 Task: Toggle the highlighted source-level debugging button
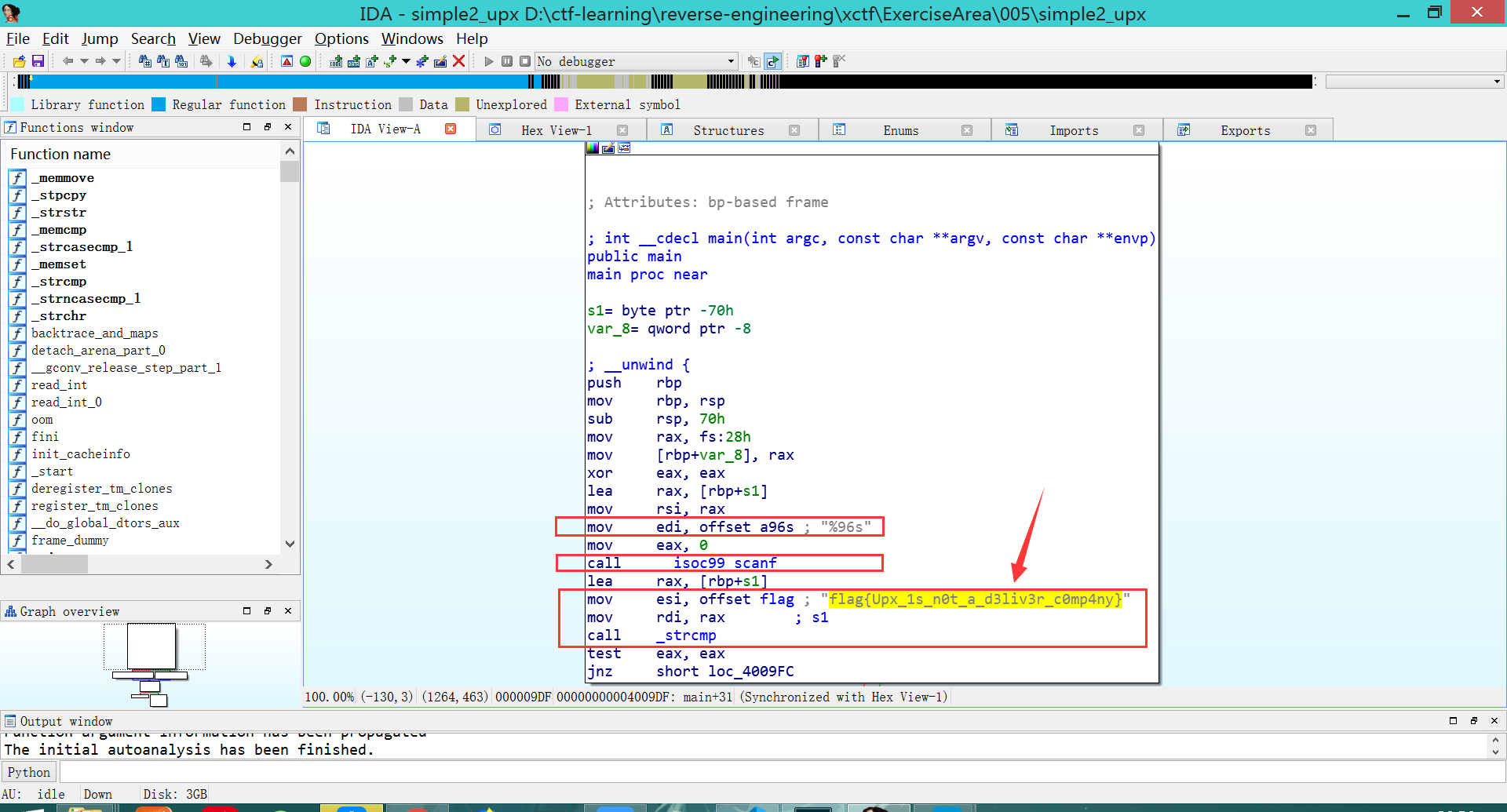(773, 60)
